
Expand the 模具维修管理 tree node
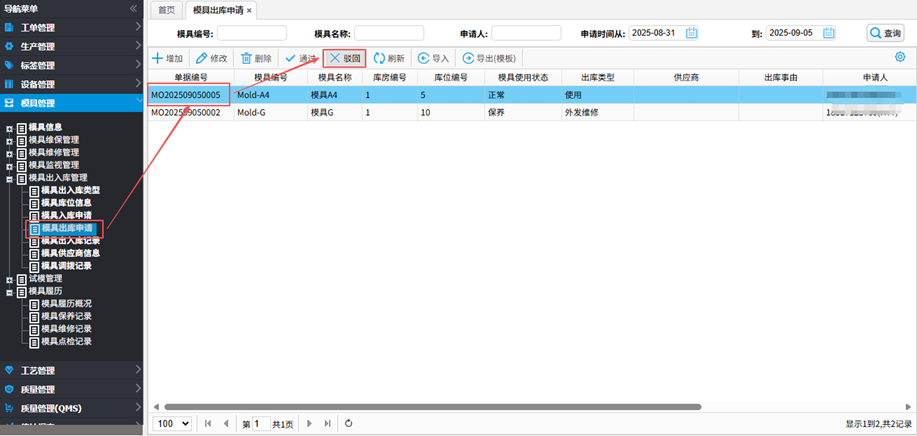tap(9, 153)
